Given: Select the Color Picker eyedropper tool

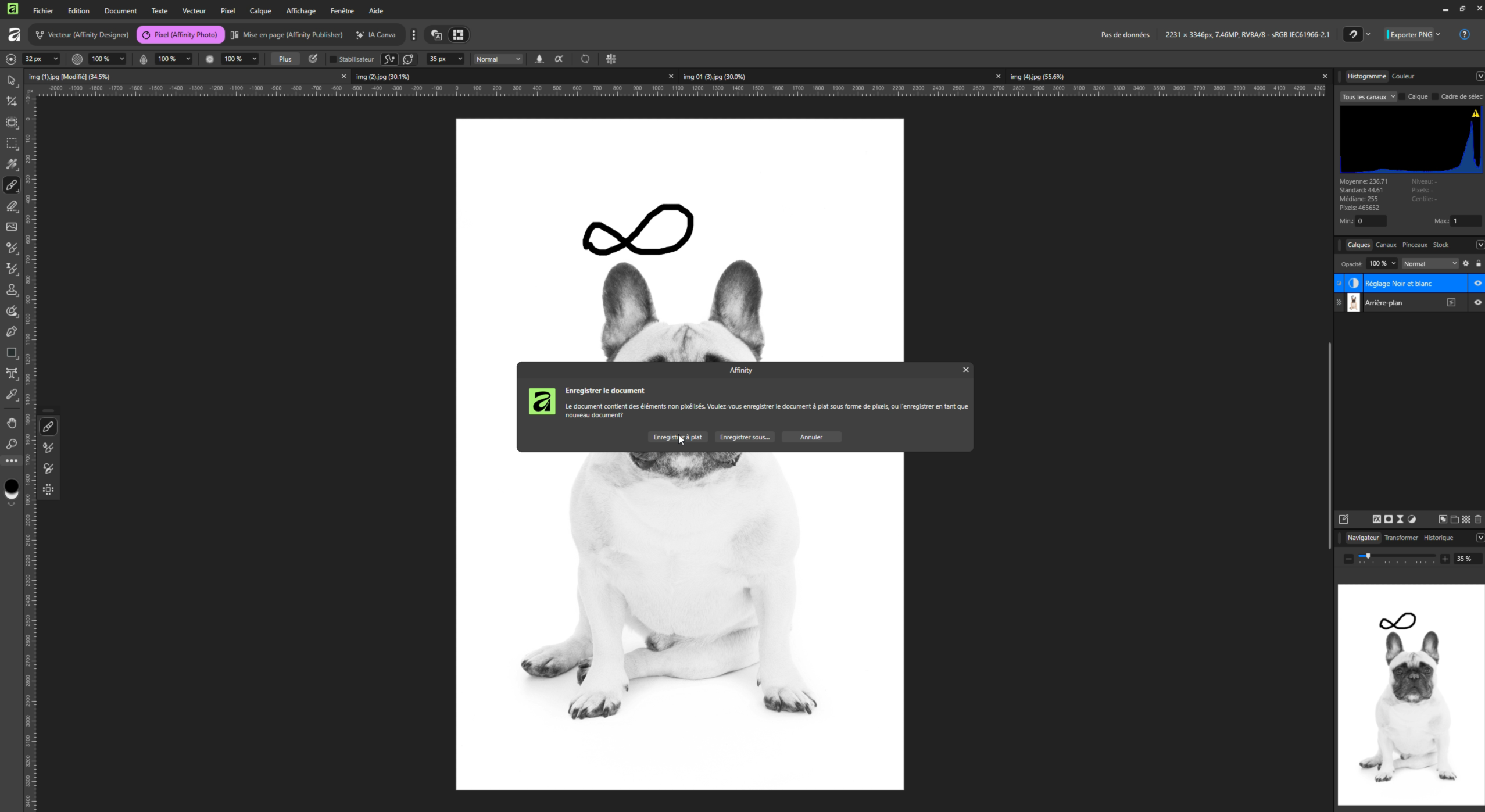Looking at the screenshot, I should click(12, 395).
